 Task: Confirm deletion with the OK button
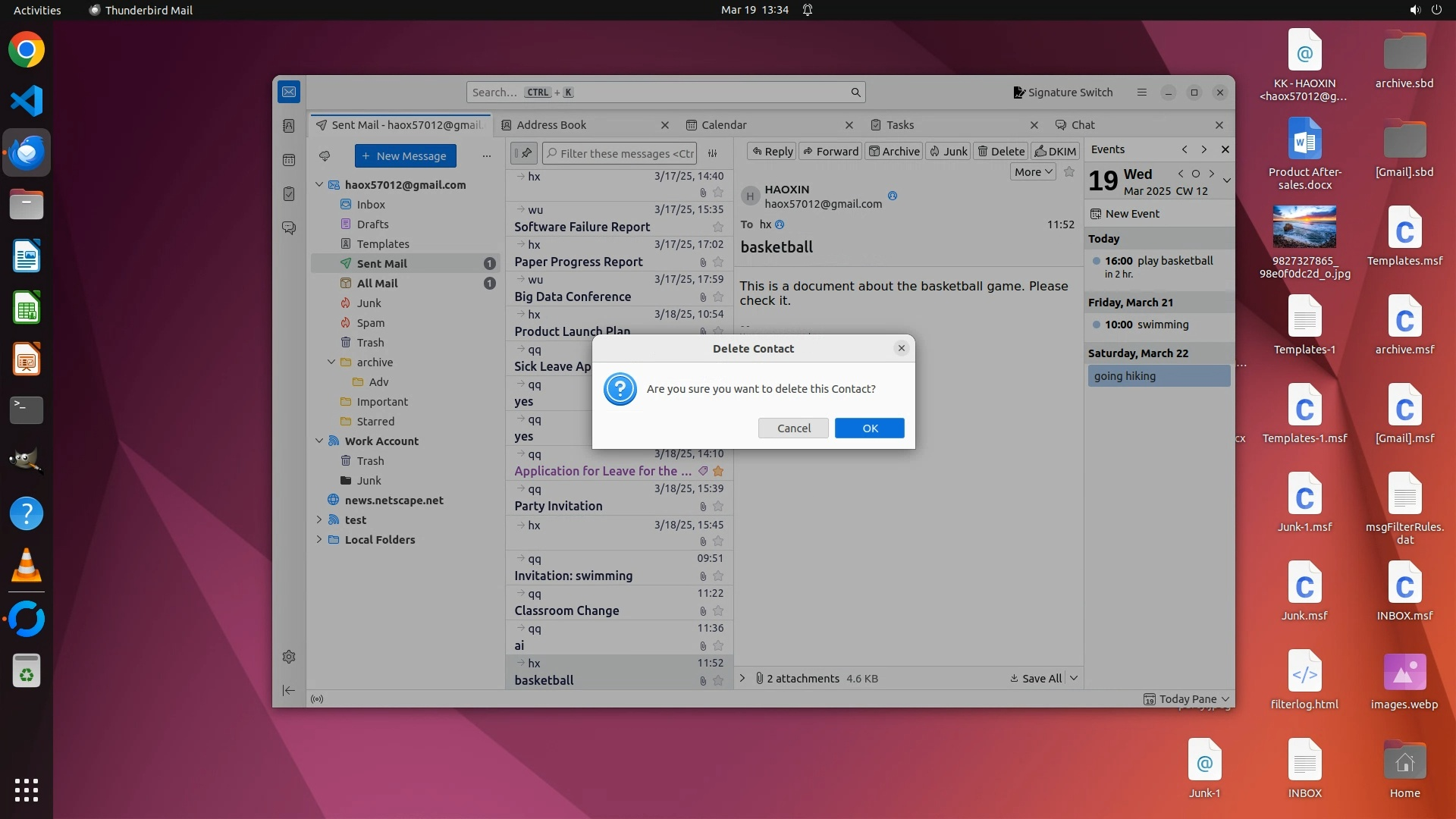pos(869,428)
